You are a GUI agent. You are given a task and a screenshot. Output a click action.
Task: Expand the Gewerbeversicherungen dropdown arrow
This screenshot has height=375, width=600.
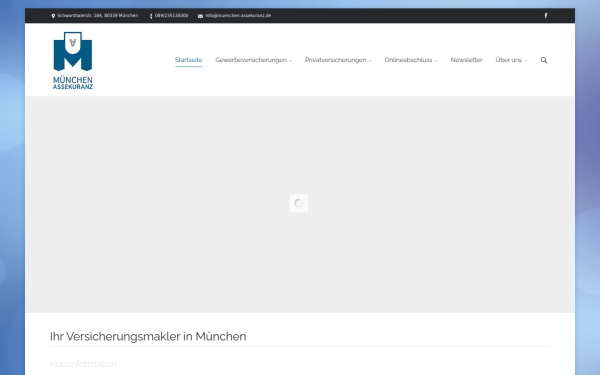pyautogui.click(x=290, y=61)
